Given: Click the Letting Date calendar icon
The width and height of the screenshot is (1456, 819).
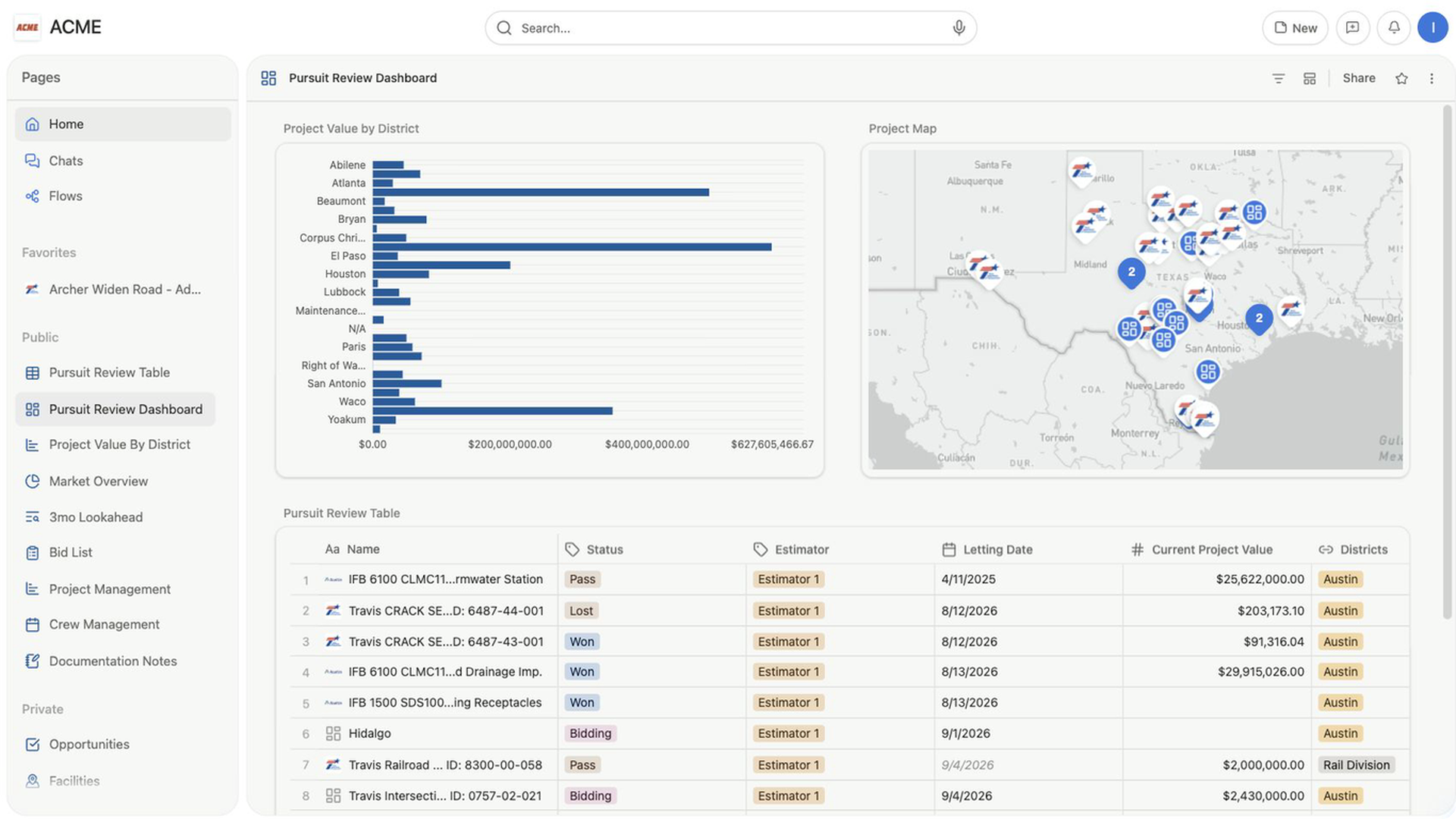Looking at the screenshot, I should [949, 549].
